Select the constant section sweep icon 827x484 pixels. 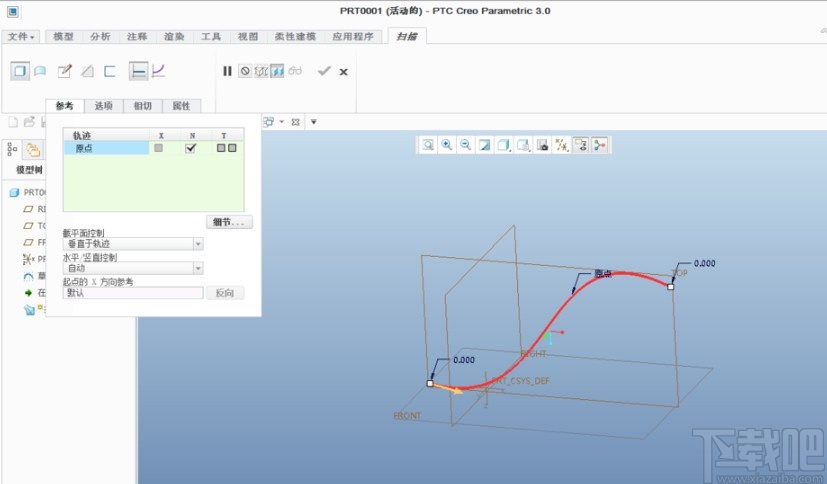[x=138, y=71]
